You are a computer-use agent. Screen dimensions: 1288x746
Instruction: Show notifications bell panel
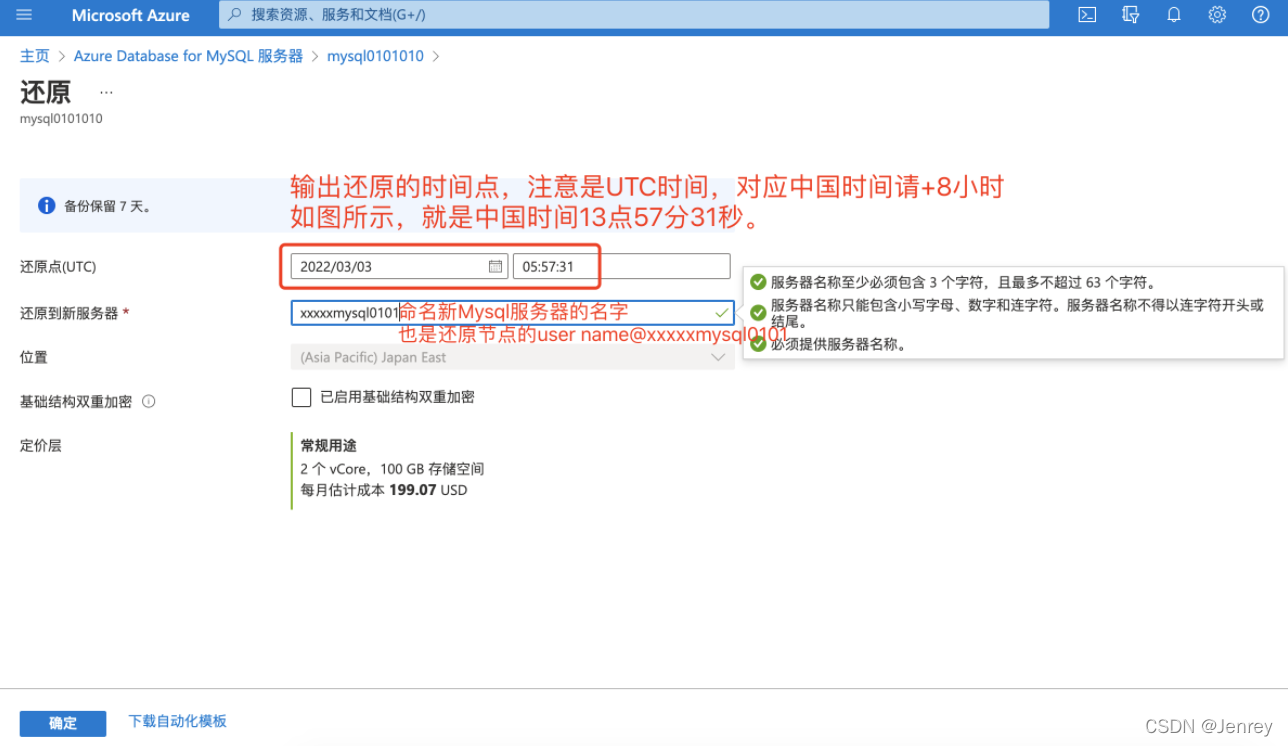tap(1174, 15)
